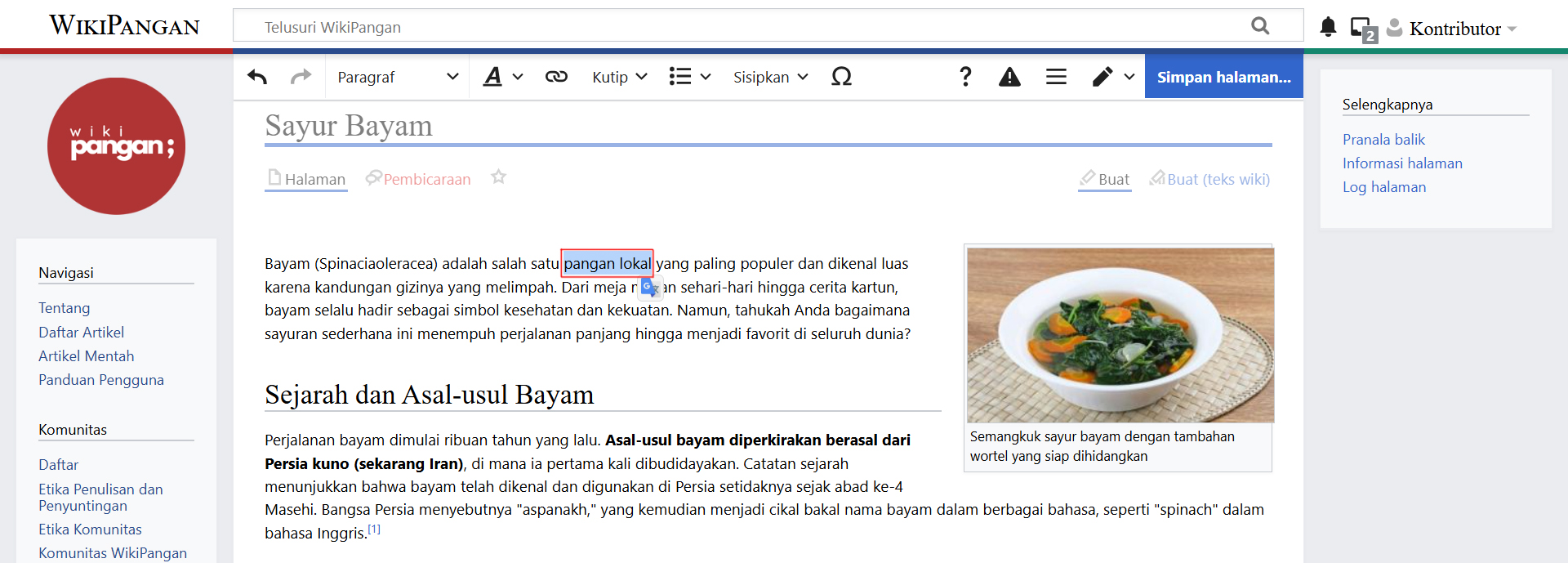Click the spinach soup image thumbnail
The height and width of the screenshot is (563, 1568).
point(1120,335)
